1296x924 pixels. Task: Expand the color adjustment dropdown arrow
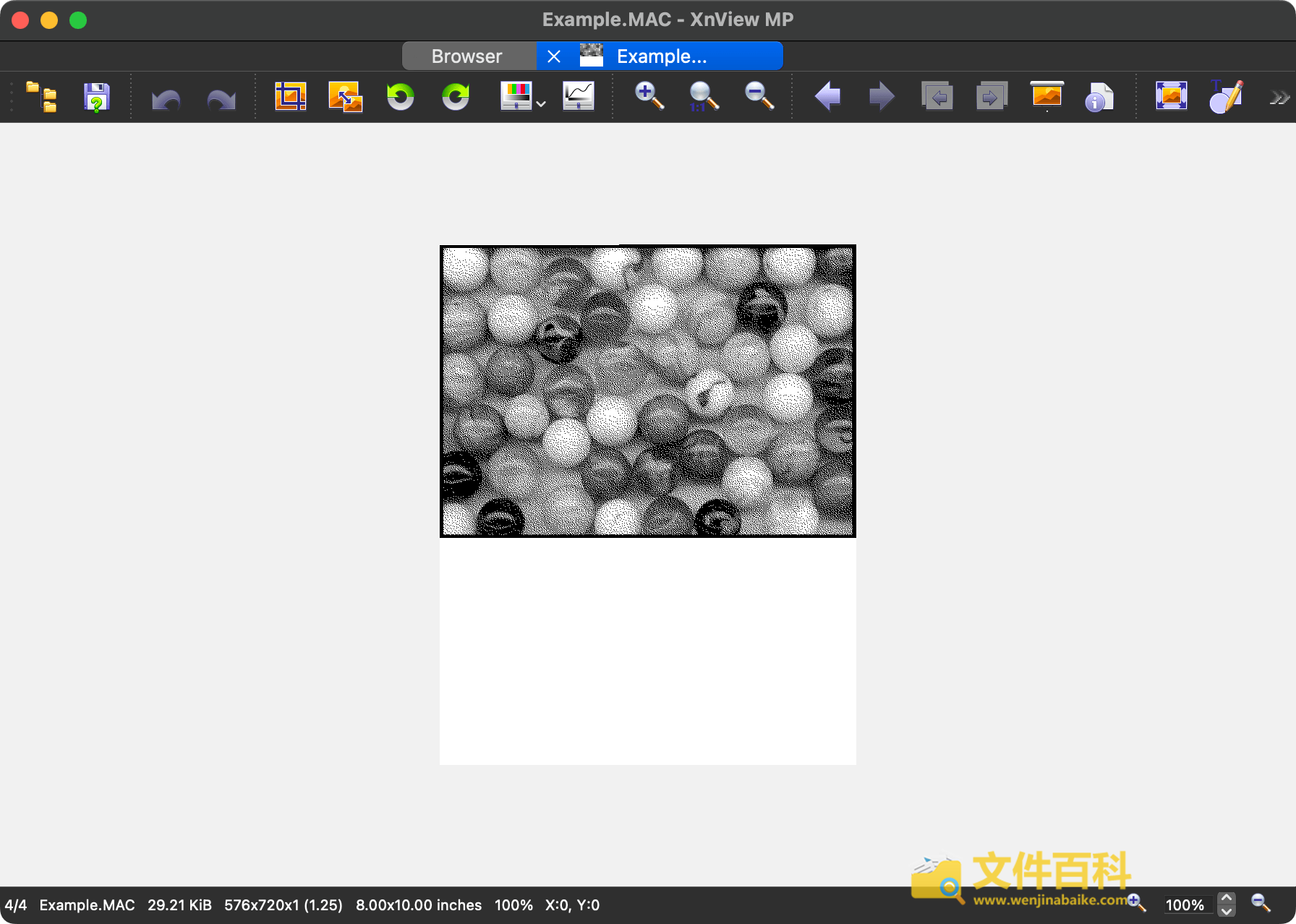[541, 104]
